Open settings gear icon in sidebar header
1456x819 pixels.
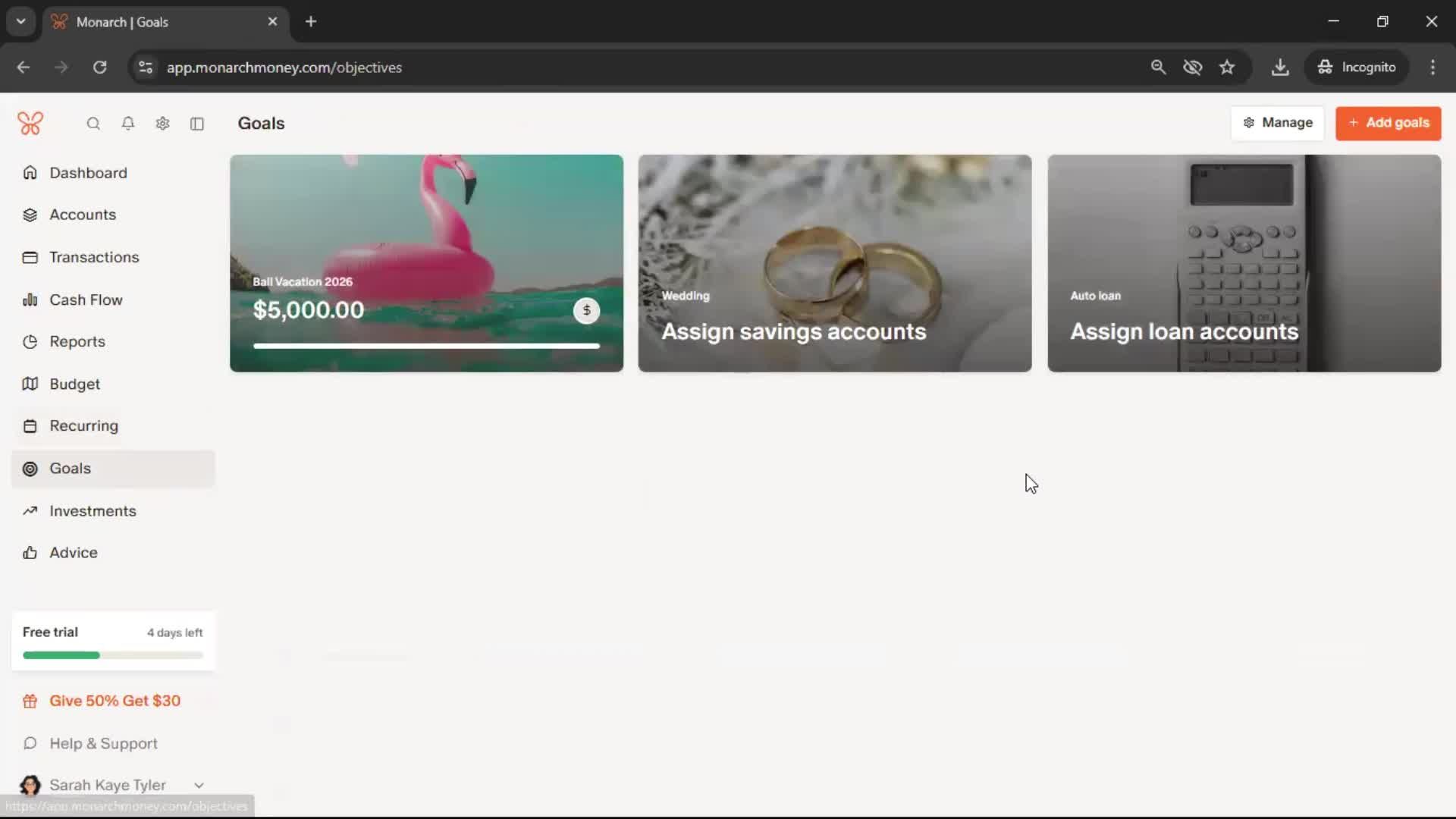coord(162,124)
